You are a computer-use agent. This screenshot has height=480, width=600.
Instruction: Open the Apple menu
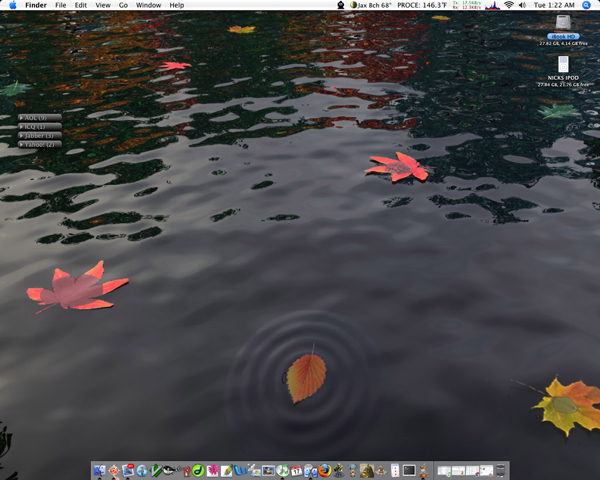point(13,5)
